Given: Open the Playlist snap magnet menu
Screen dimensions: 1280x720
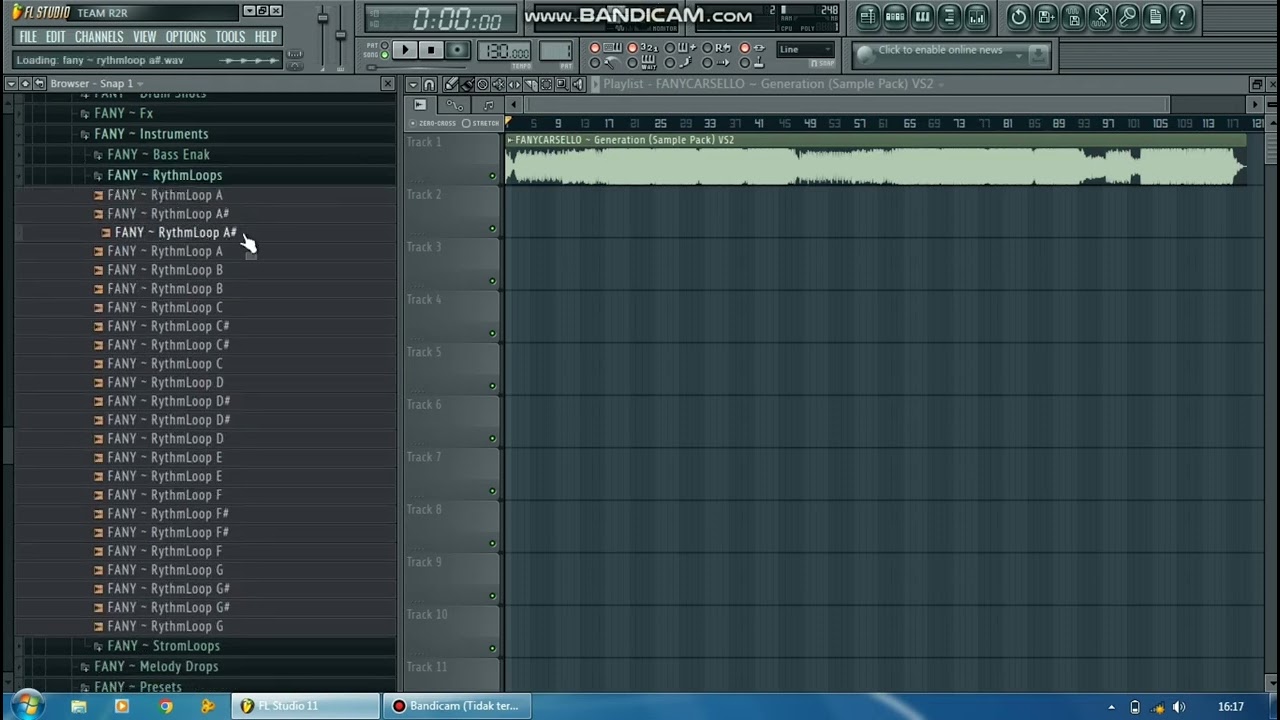Looking at the screenshot, I should [429, 84].
